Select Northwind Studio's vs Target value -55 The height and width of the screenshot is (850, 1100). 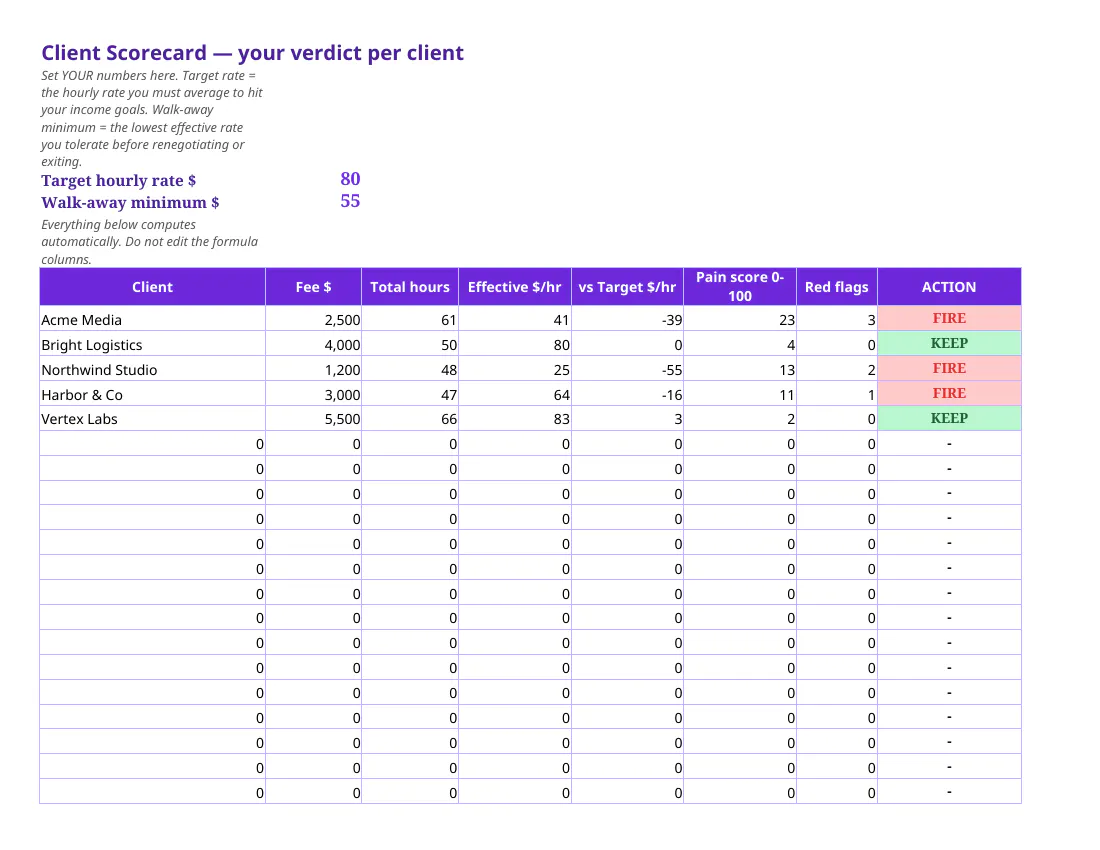pyautogui.click(x=627, y=370)
